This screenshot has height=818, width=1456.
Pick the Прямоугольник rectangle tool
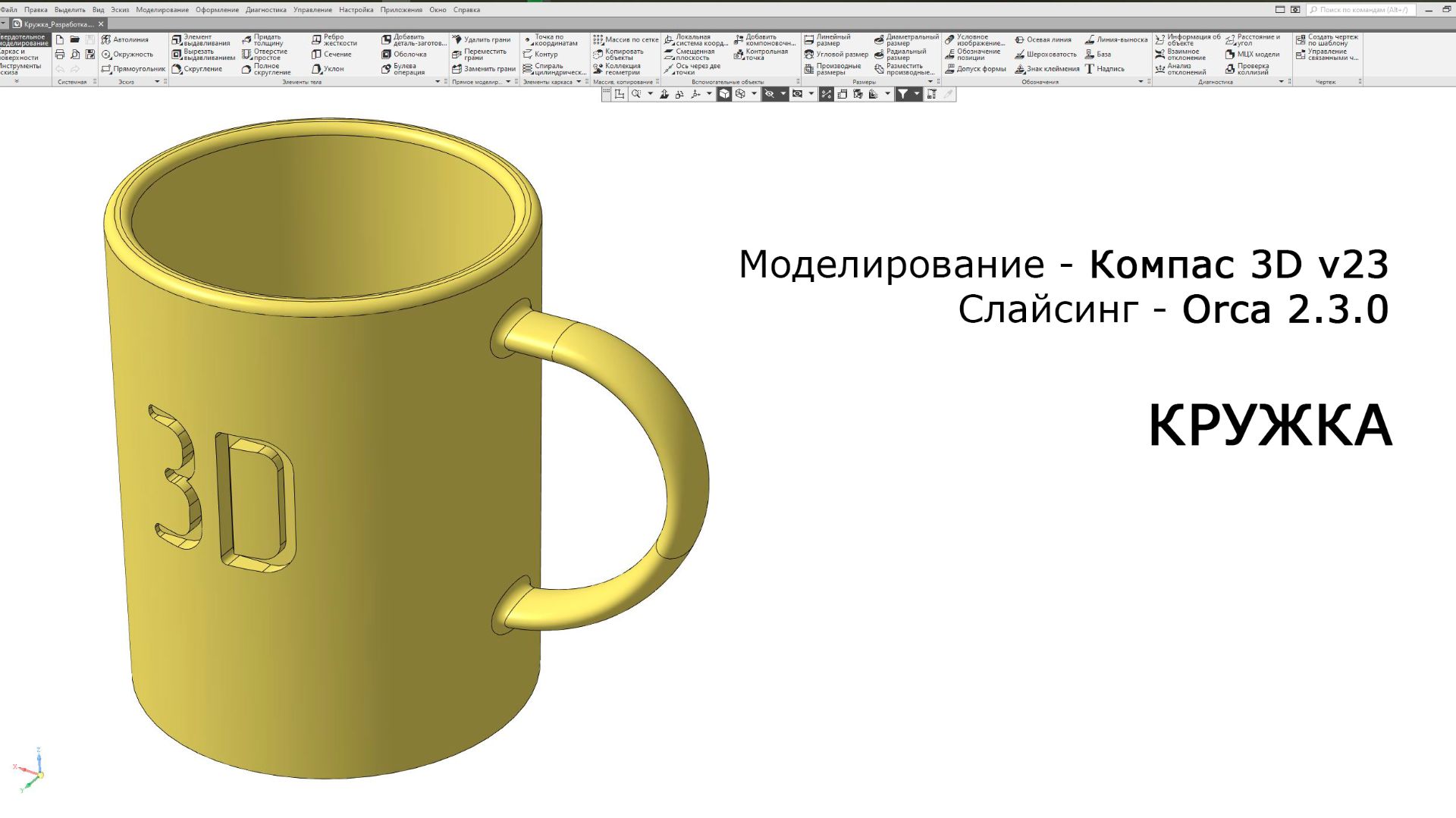pos(133,69)
